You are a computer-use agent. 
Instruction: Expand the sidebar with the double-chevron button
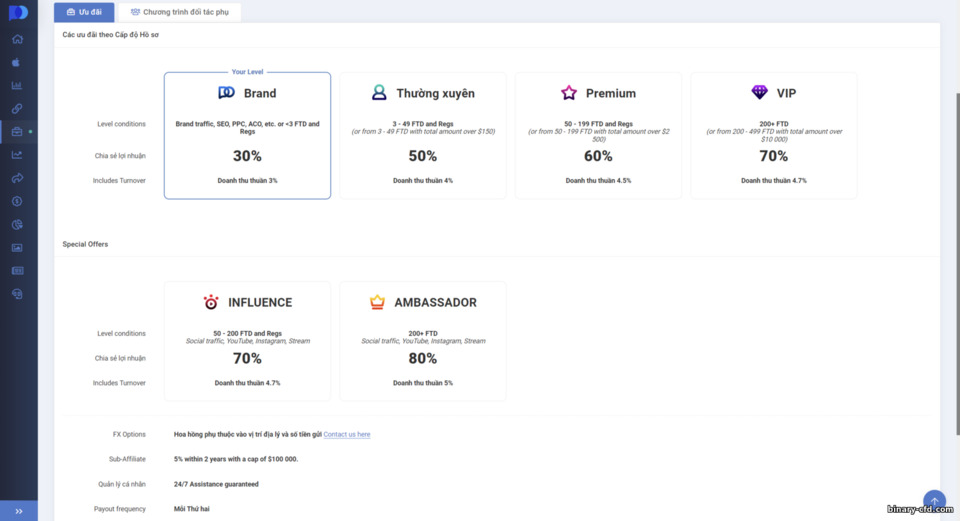tap(18, 511)
